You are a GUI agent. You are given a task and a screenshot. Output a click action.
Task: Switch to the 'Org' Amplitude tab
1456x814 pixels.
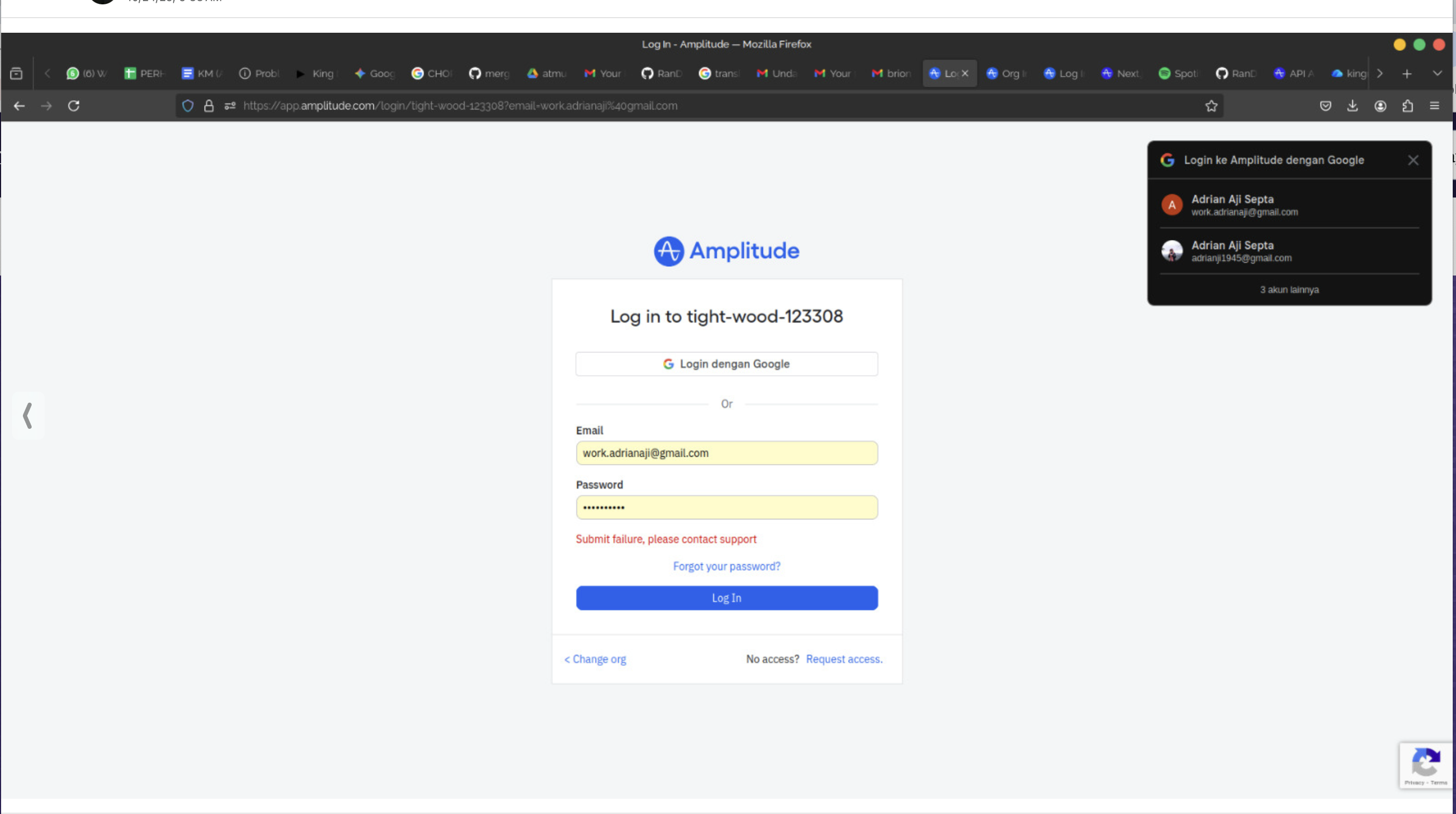tap(1006, 74)
